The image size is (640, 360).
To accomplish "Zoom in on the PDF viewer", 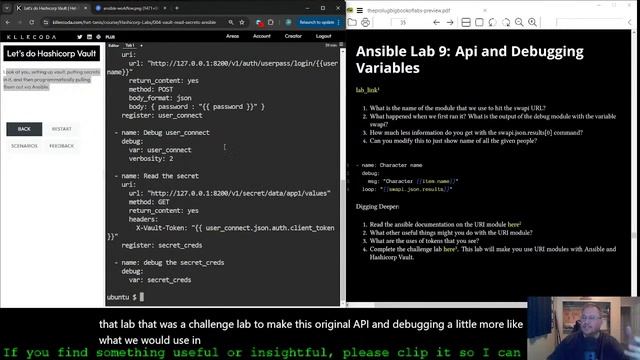I will [x=533, y=22].
